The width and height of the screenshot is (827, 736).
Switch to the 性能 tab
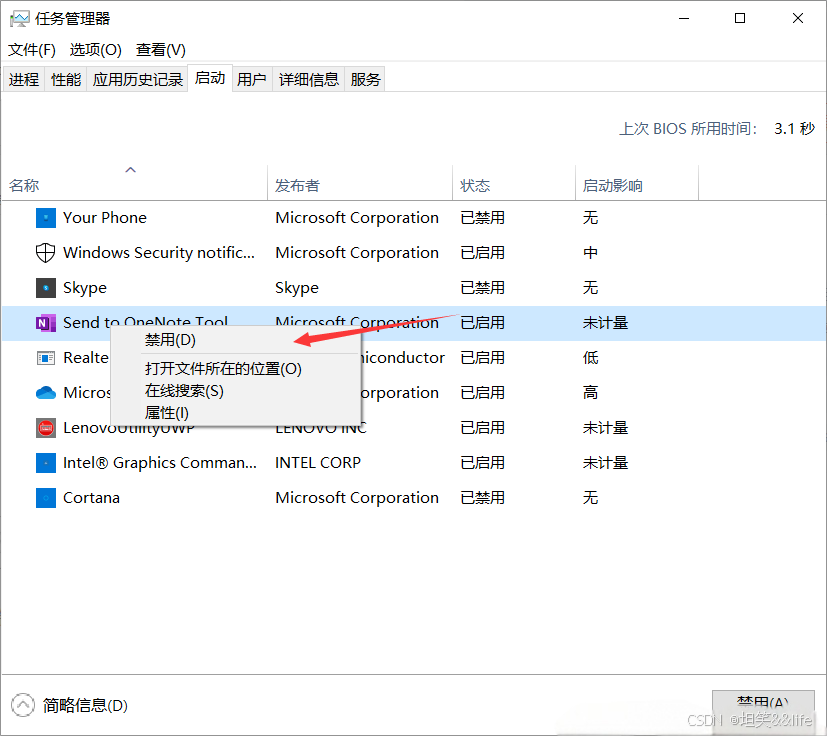point(66,80)
